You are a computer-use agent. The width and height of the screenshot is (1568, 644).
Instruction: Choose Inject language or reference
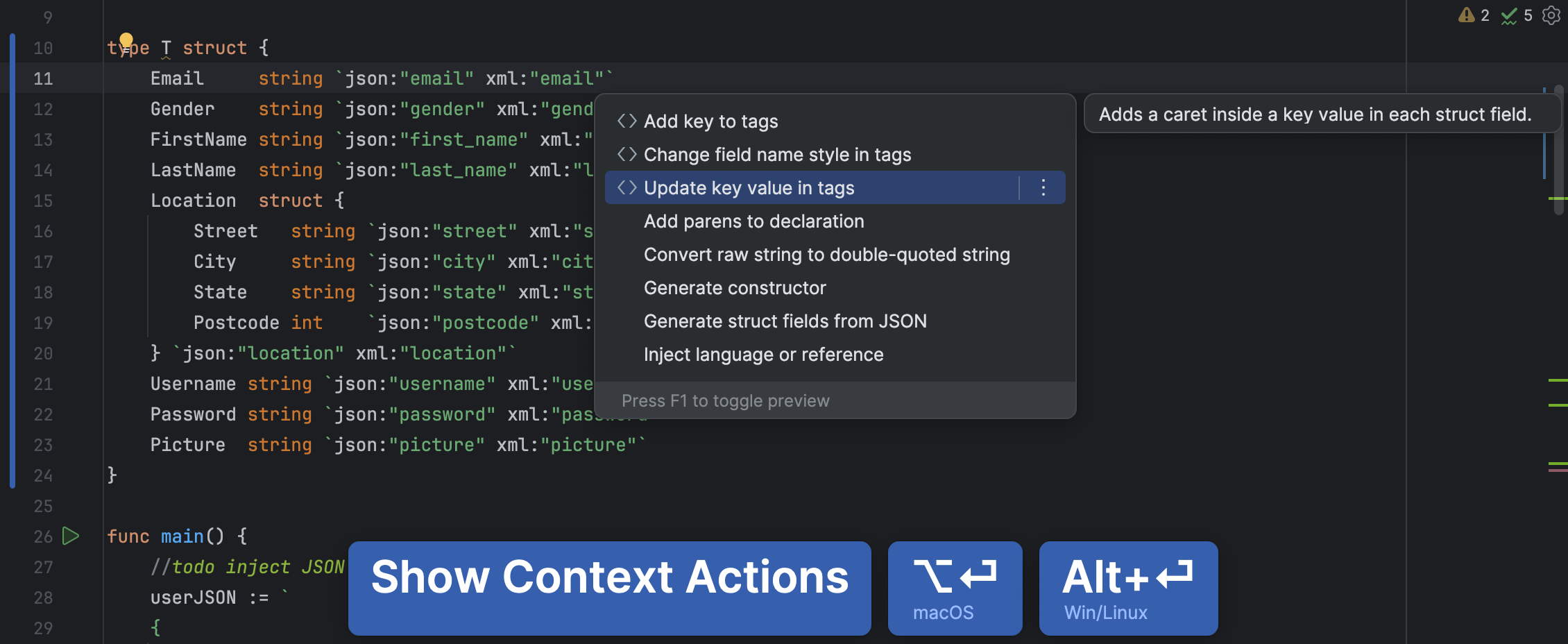pyautogui.click(x=763, y=354)
